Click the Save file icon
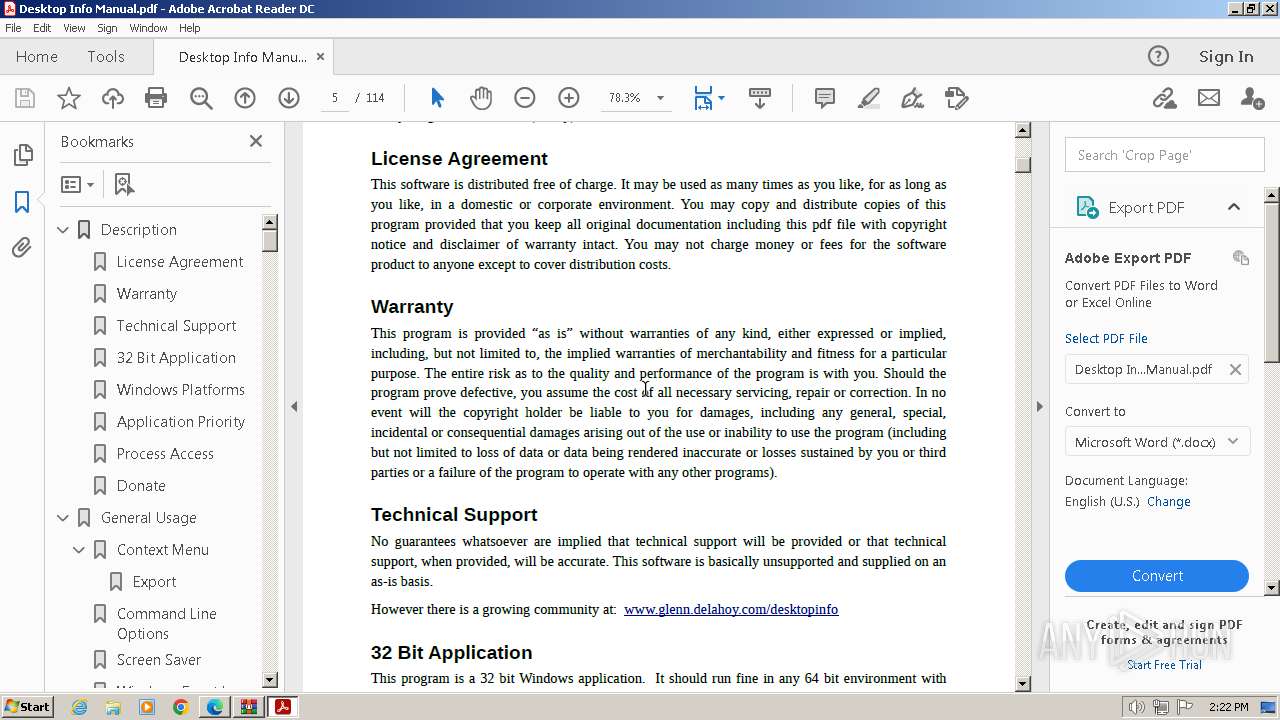 tap(25, 98)
